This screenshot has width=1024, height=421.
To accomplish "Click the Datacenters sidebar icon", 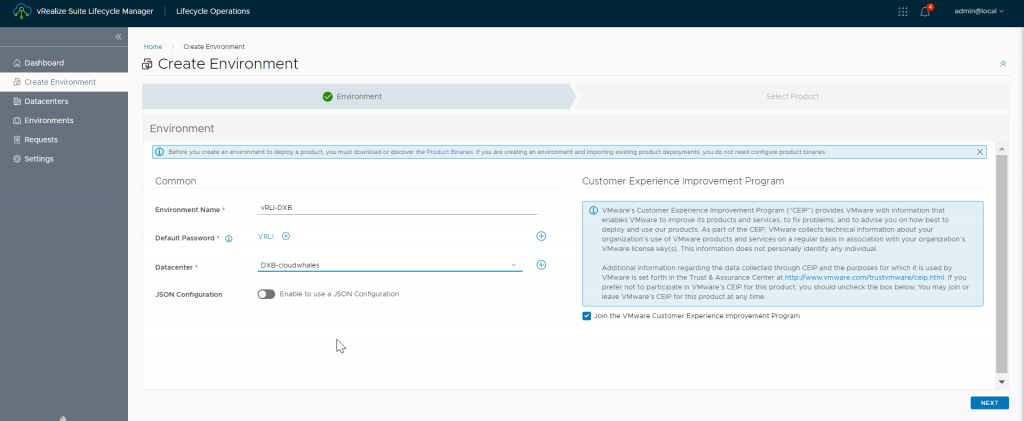I will 17,101.
